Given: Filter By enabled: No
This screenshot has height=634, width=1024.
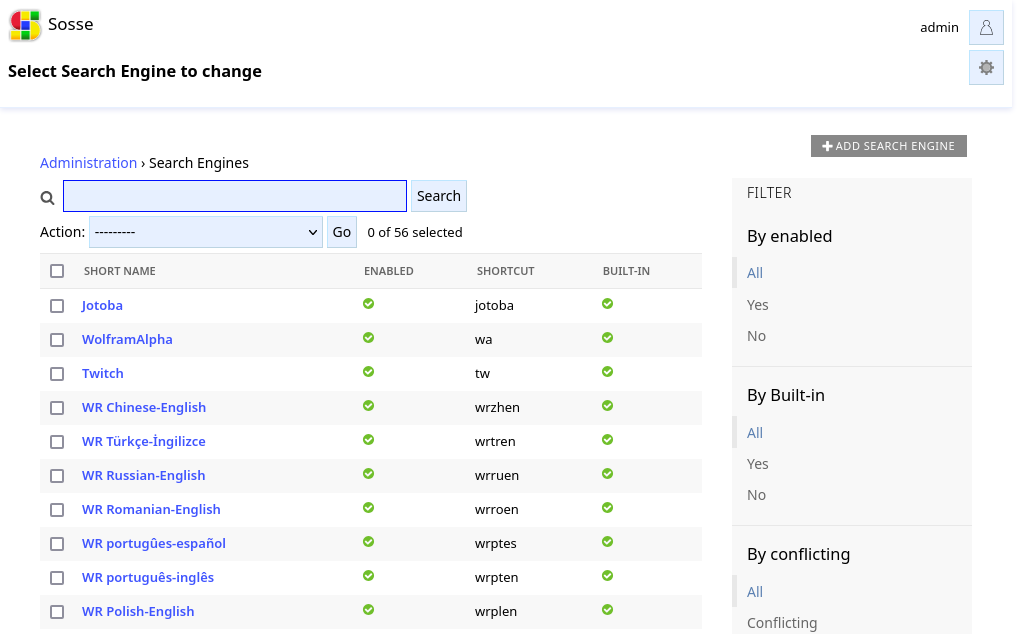Looking at the screenshot, I should click(x=756, y=336).
